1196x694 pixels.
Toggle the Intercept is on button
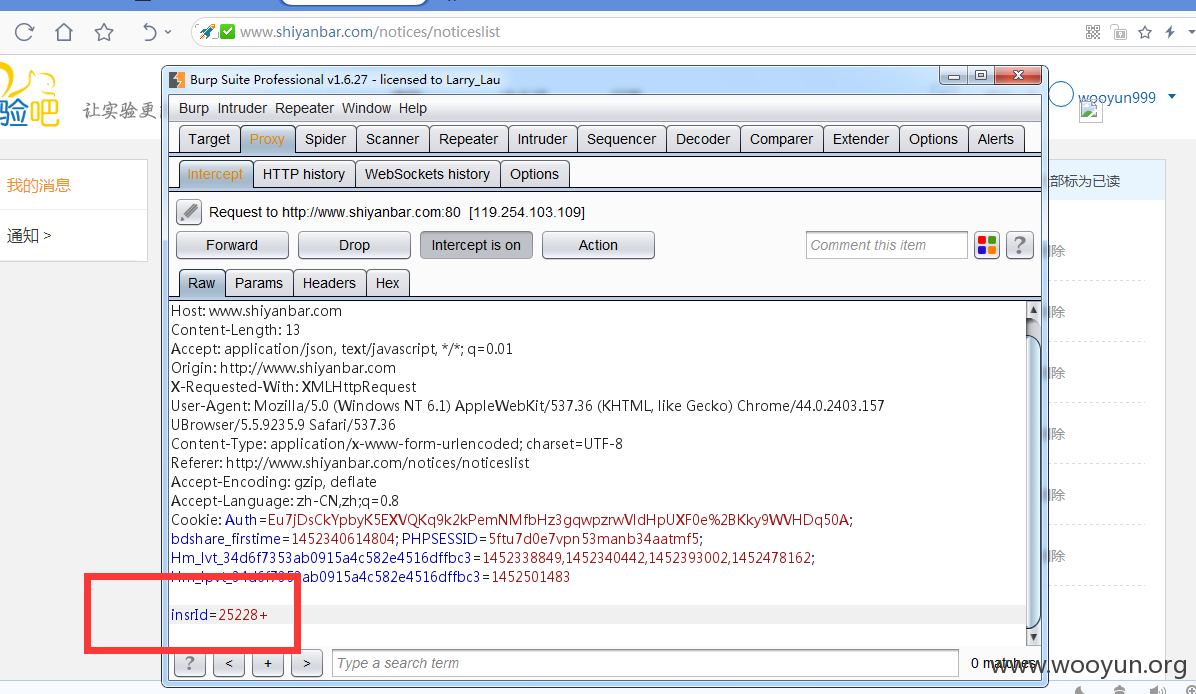(476, 246)
